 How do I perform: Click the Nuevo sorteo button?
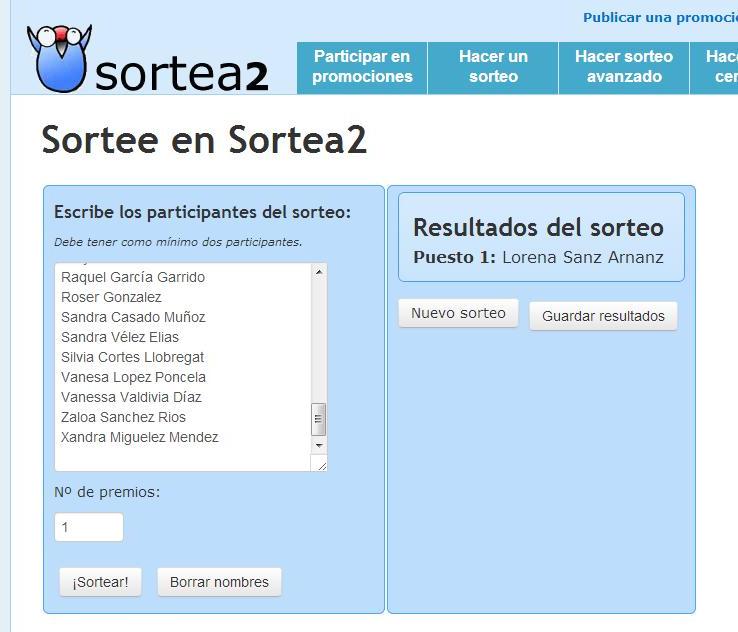(458, 313)
